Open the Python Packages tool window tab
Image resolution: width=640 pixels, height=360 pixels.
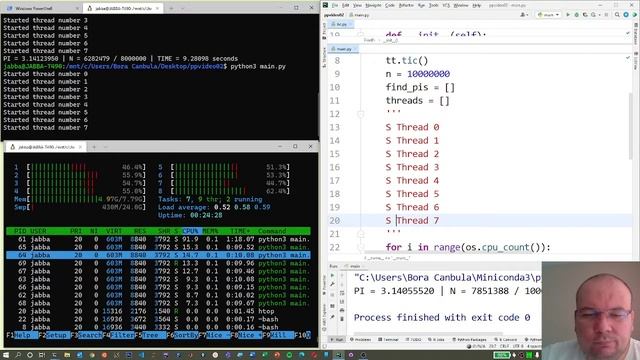tap(469, 340)
